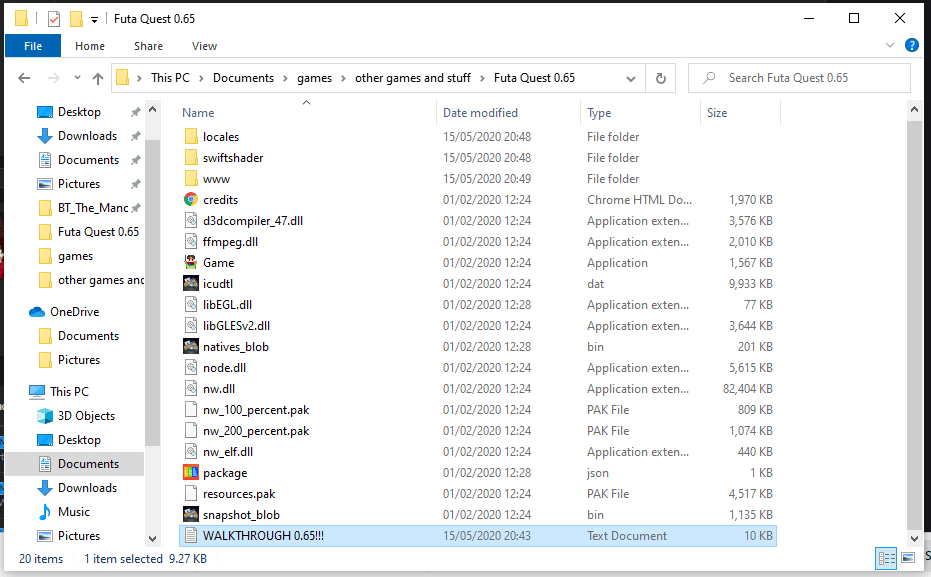
Task: Select nw.dll file name
Action: point(219,389)
